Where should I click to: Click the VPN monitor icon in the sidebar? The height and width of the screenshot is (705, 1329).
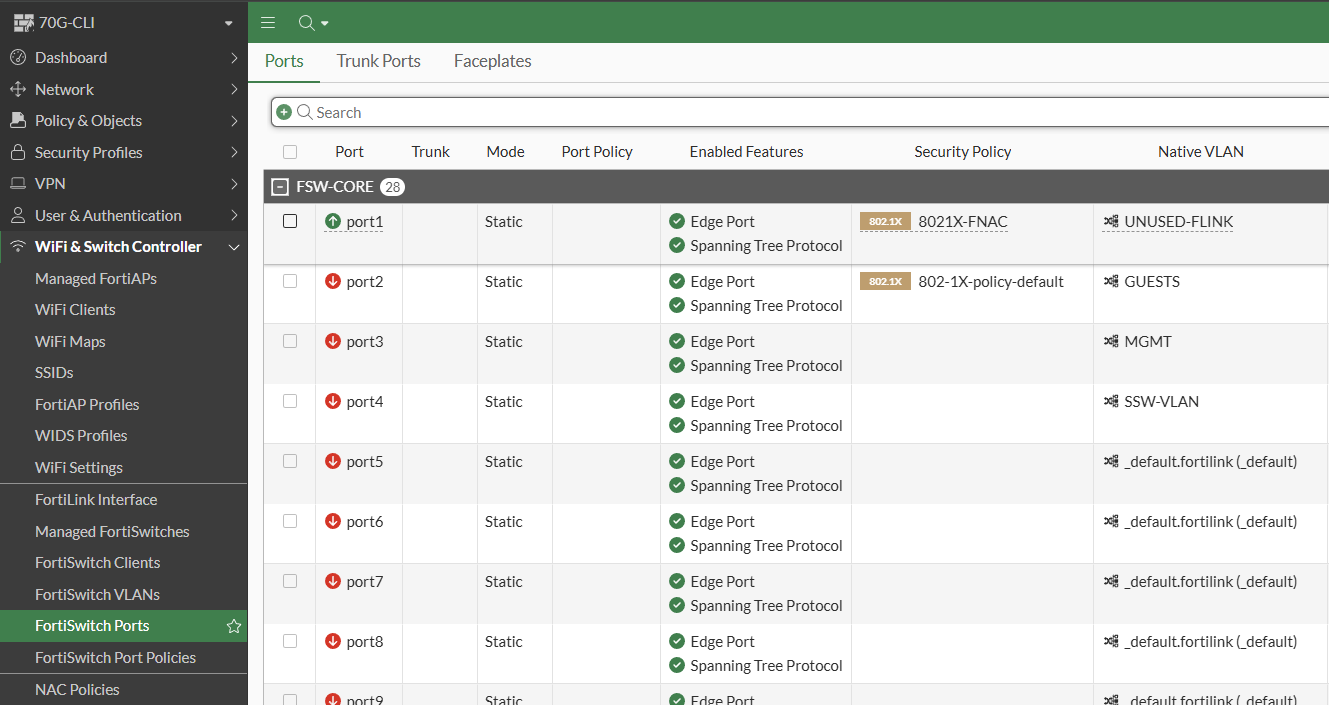[17, 184]
